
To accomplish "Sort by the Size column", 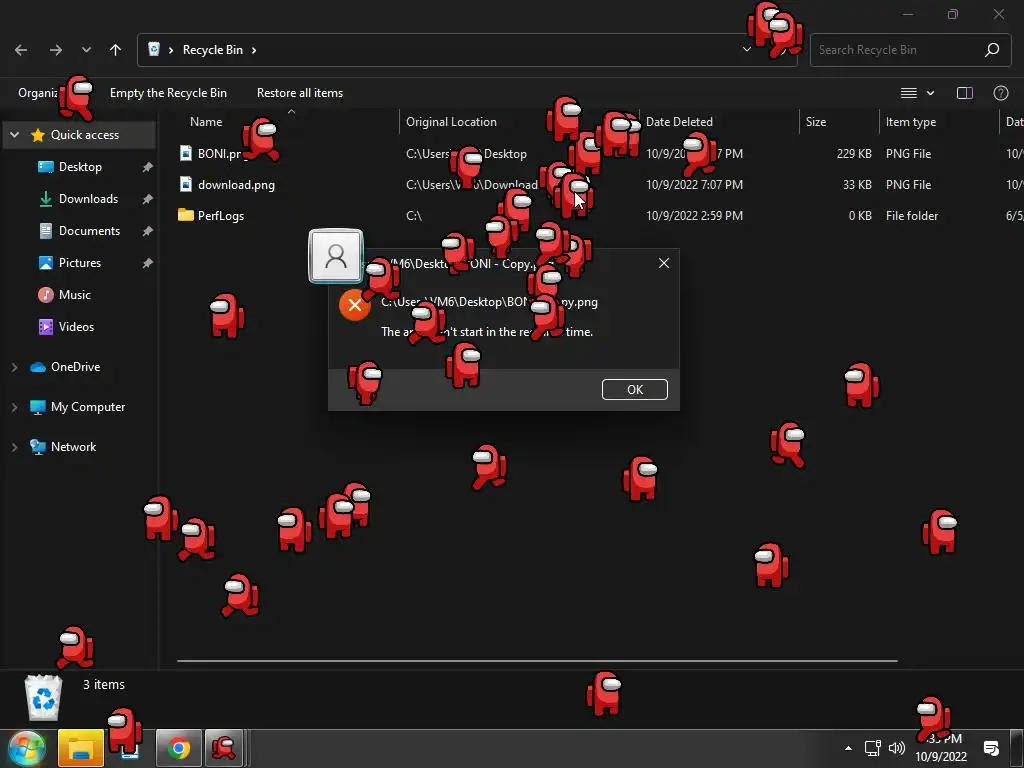I will (x=816, y=121).
